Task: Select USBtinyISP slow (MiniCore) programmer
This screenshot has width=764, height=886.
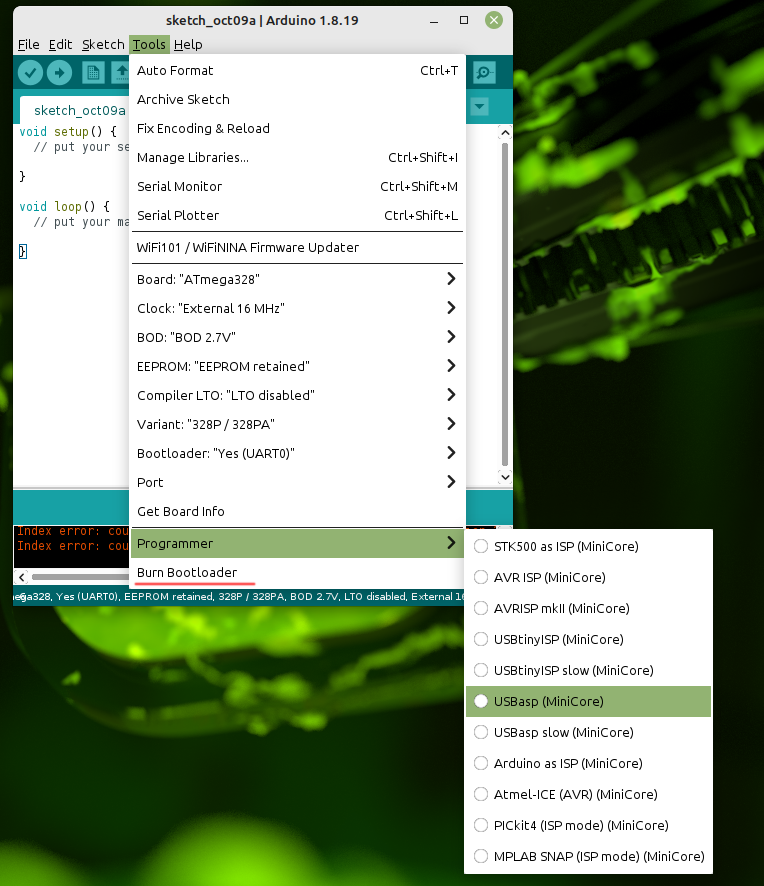Action: tap(588, 671)
